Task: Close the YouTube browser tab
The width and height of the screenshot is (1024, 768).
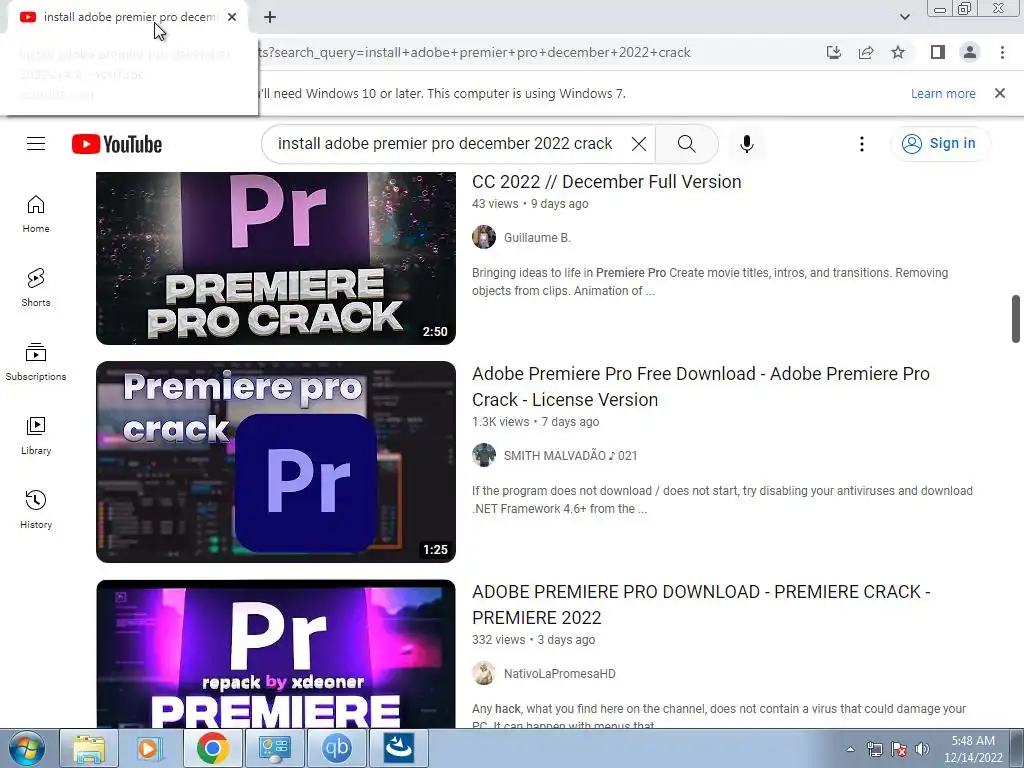Action: pyautogui.click(x=232, y=17)
